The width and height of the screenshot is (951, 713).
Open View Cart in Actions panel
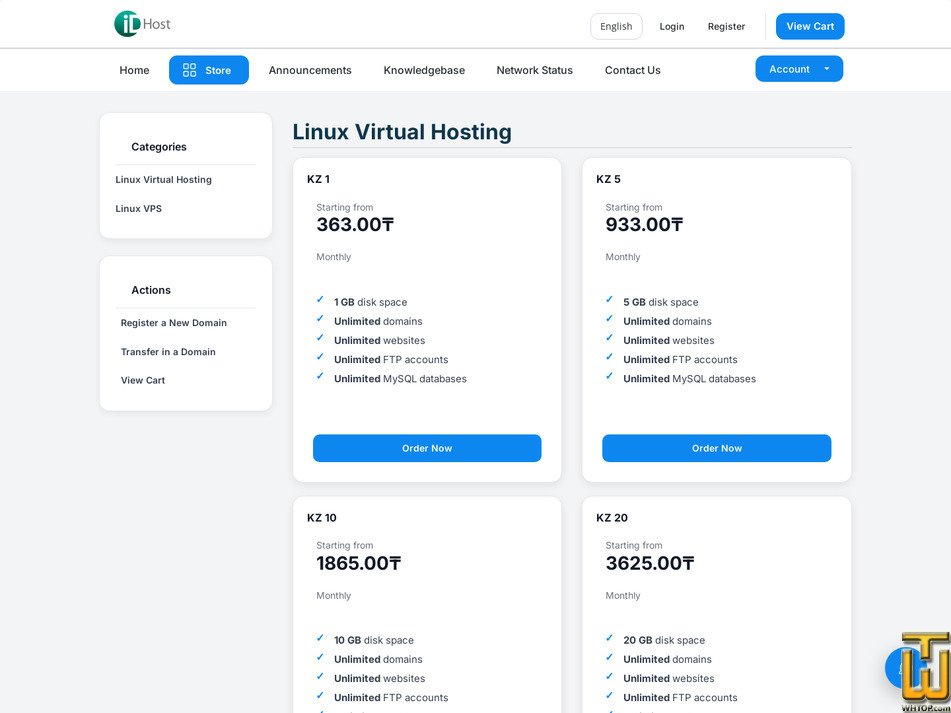pos(143,380)
